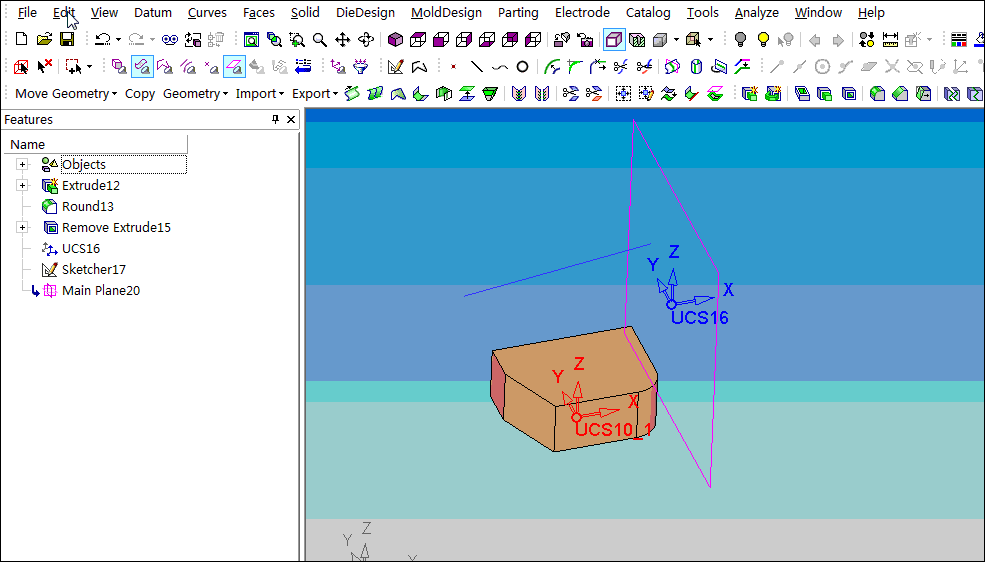Click the Copy toolbar button
This screenshot has width=985, height=562.
(140, 93)
